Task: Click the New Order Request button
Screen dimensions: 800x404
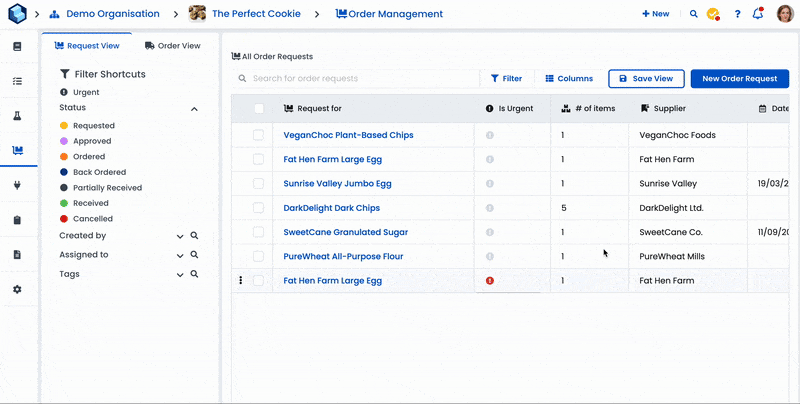Action: coord(739,78)
